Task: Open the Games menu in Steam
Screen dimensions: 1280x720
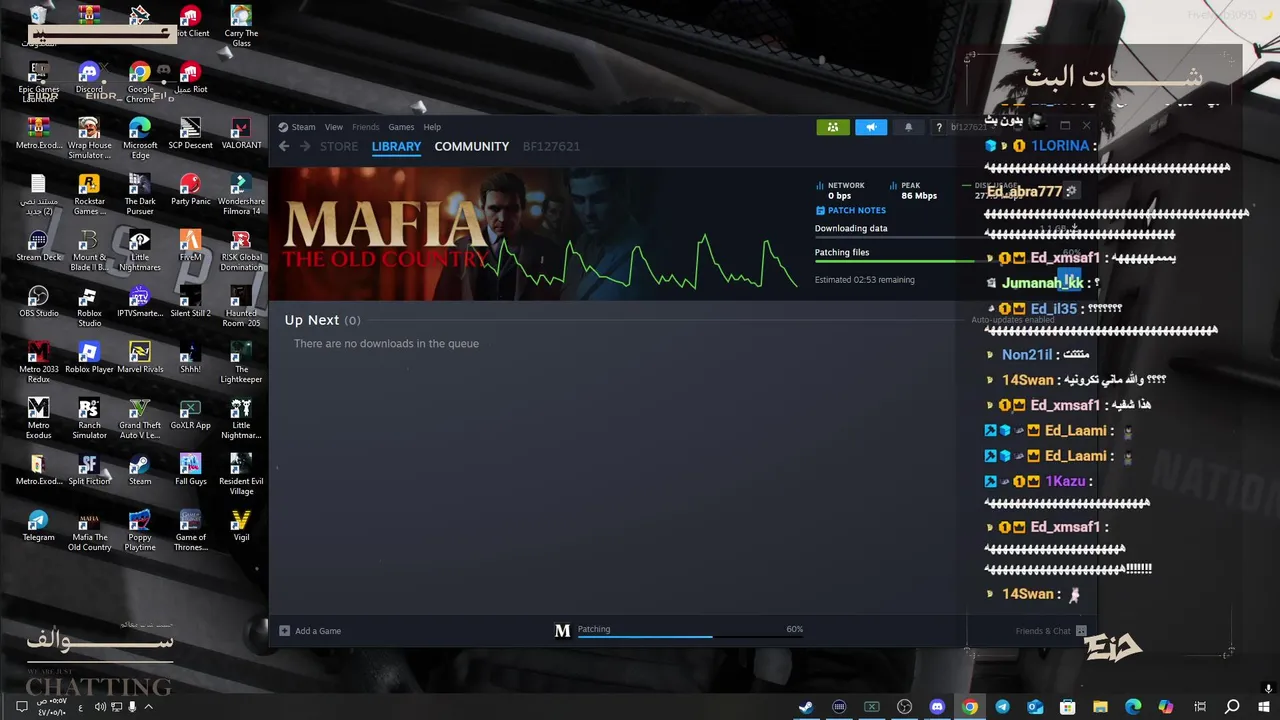Action: [401, 127]
